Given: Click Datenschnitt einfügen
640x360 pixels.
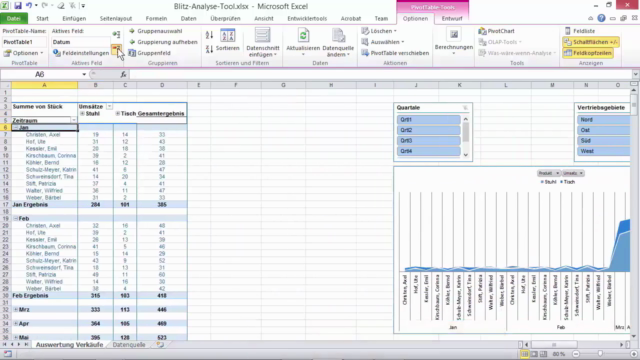Looking at the screenshot, I should (x=263, y=42).
